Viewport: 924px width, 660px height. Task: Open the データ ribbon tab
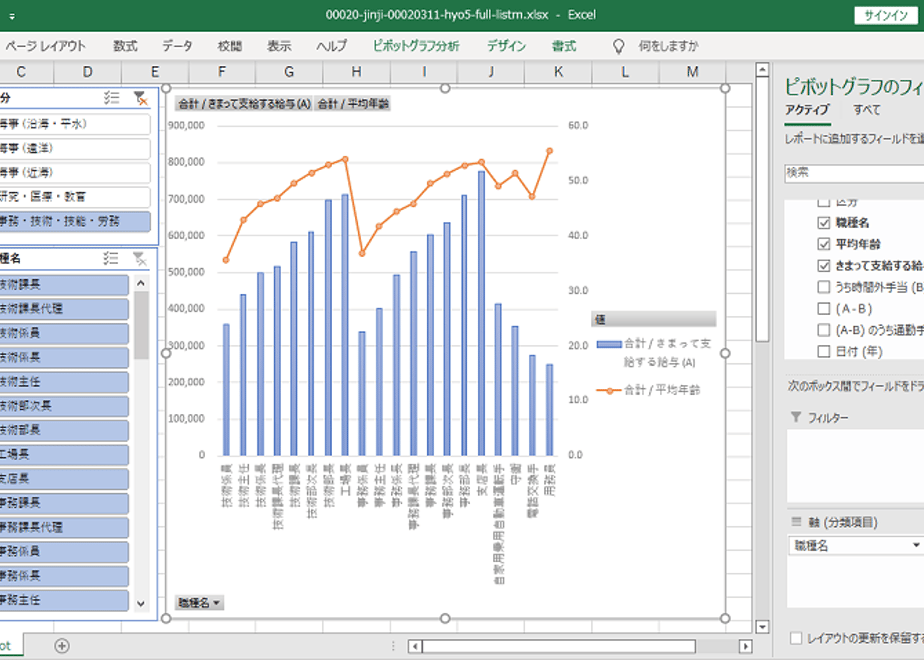pos(177,46)
